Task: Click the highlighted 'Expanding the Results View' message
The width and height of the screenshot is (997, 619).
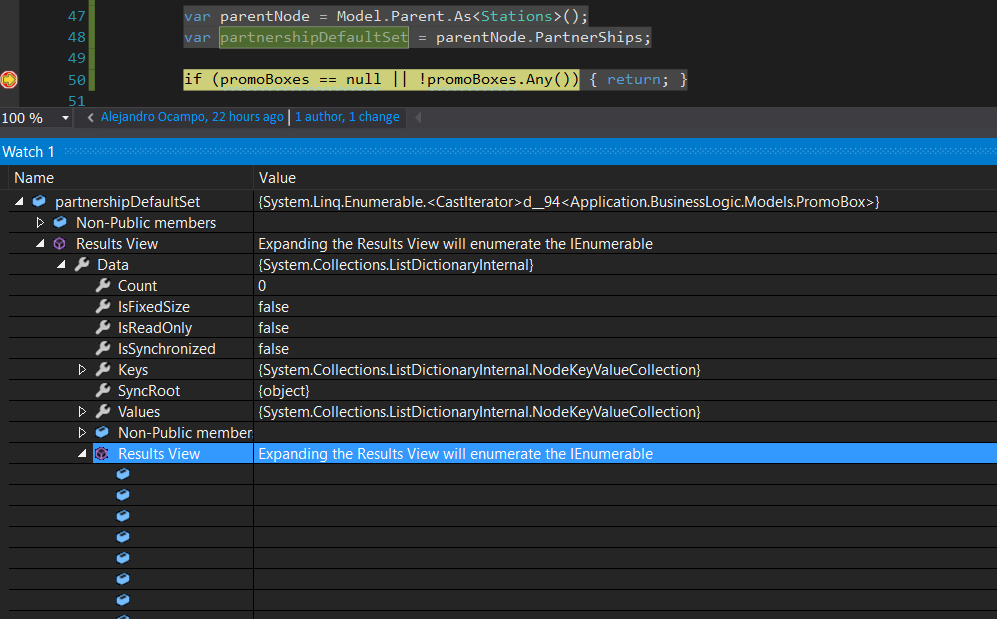Action: [x=455, y=453]
